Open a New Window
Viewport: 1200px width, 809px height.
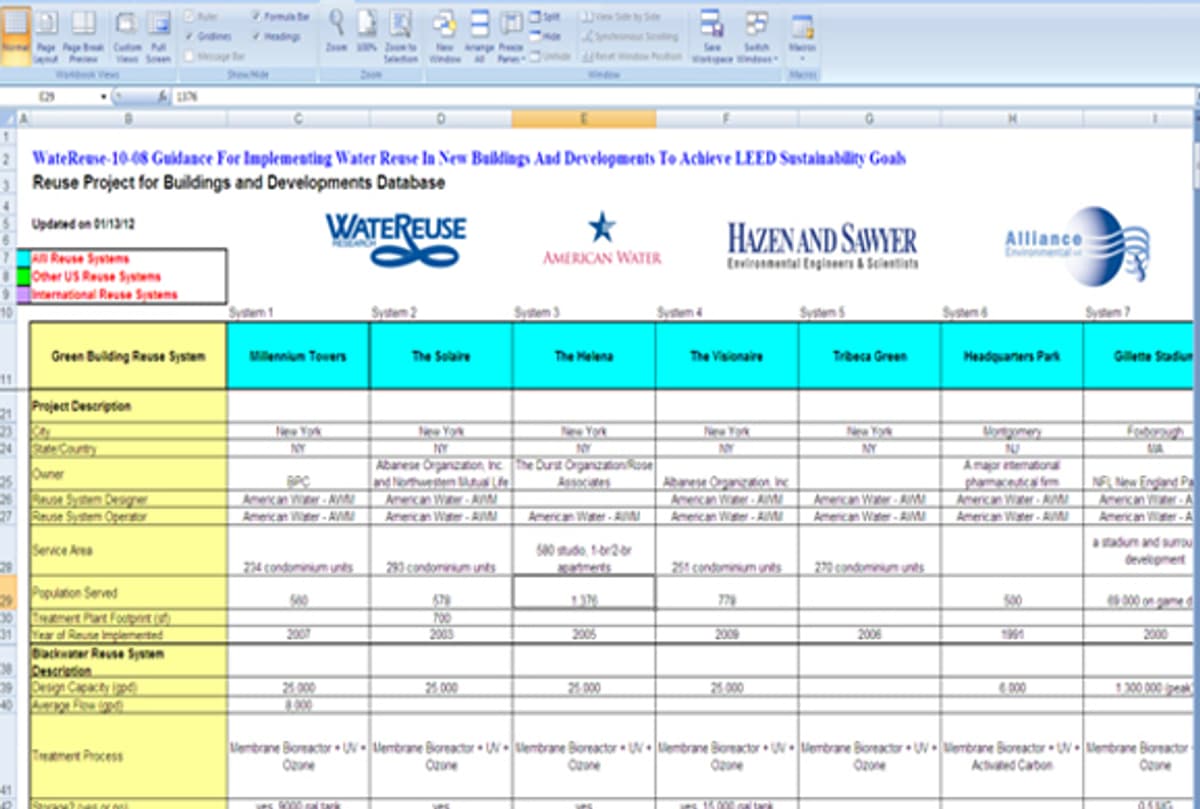(x=445, y=36)
